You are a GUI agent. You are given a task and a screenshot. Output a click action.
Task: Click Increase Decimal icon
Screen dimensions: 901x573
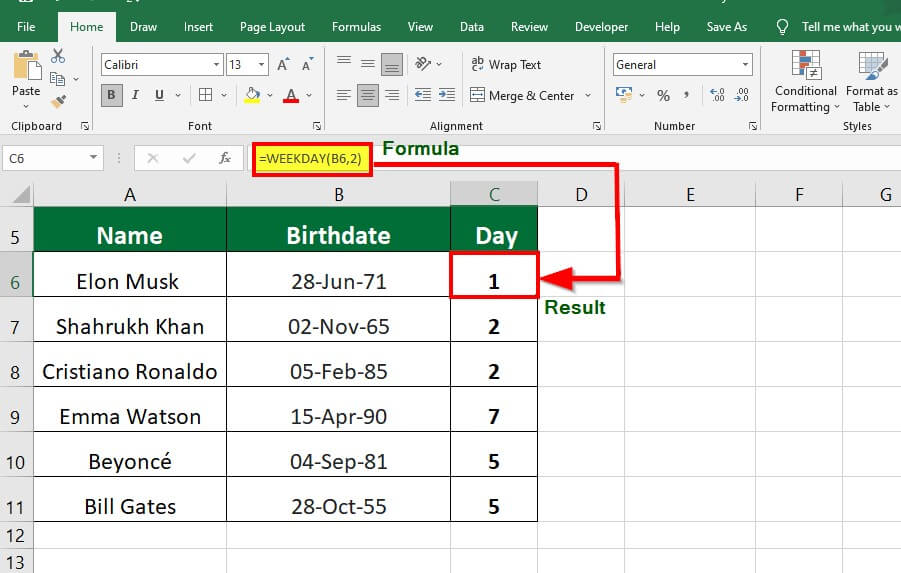click(717, 95)
